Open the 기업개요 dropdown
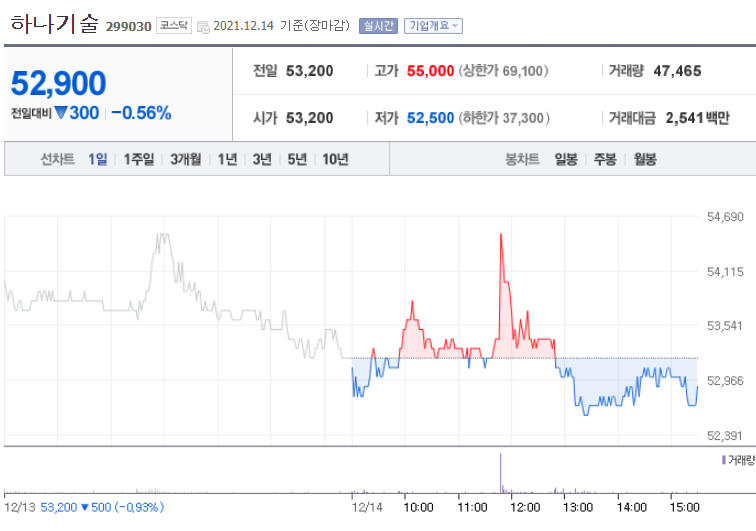 433,26
